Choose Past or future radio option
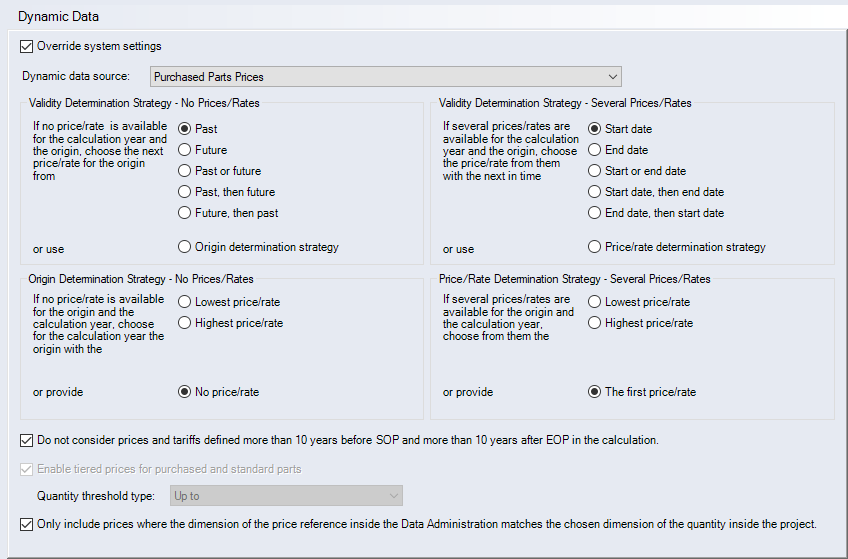The width and height of the screenshot is (848, 559). coord(184,171)
